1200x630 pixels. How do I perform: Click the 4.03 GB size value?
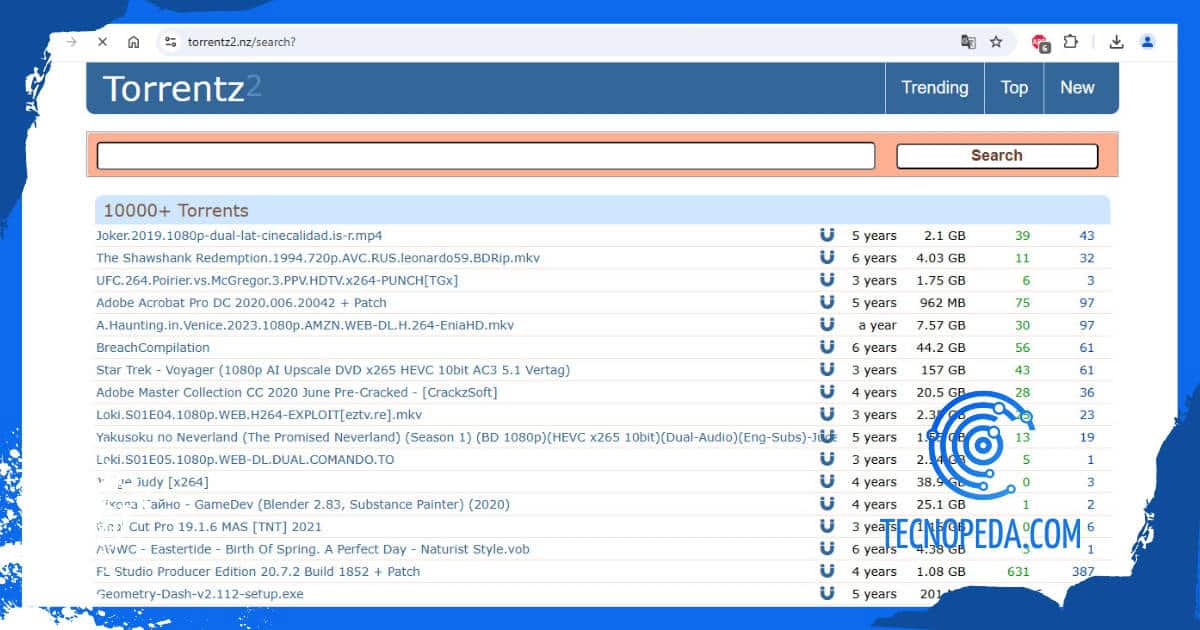[x=941, y=258]
